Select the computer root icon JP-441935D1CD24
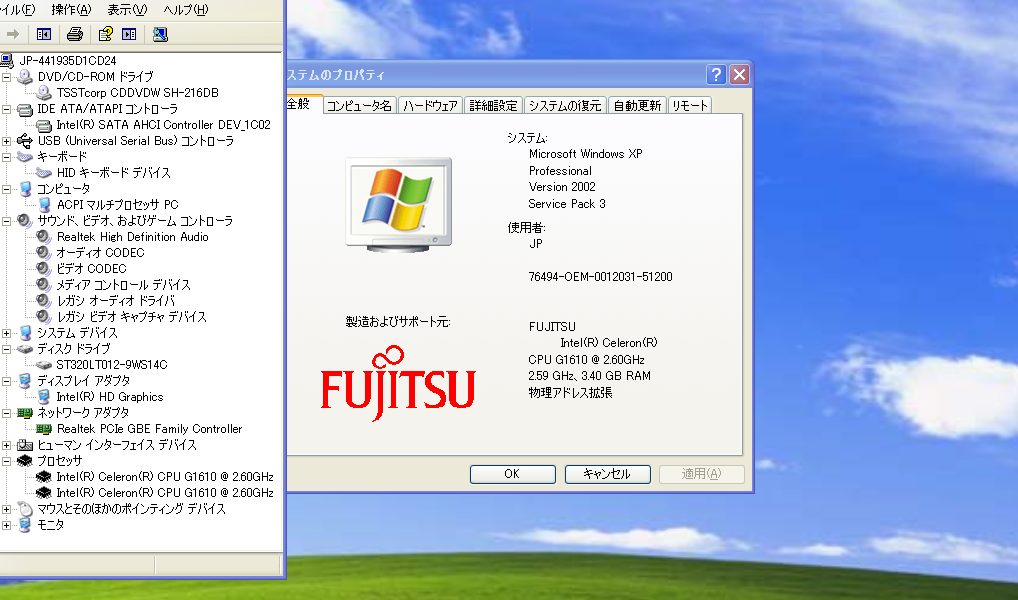This screenshot has height=600, width=1018. [6, 60]
